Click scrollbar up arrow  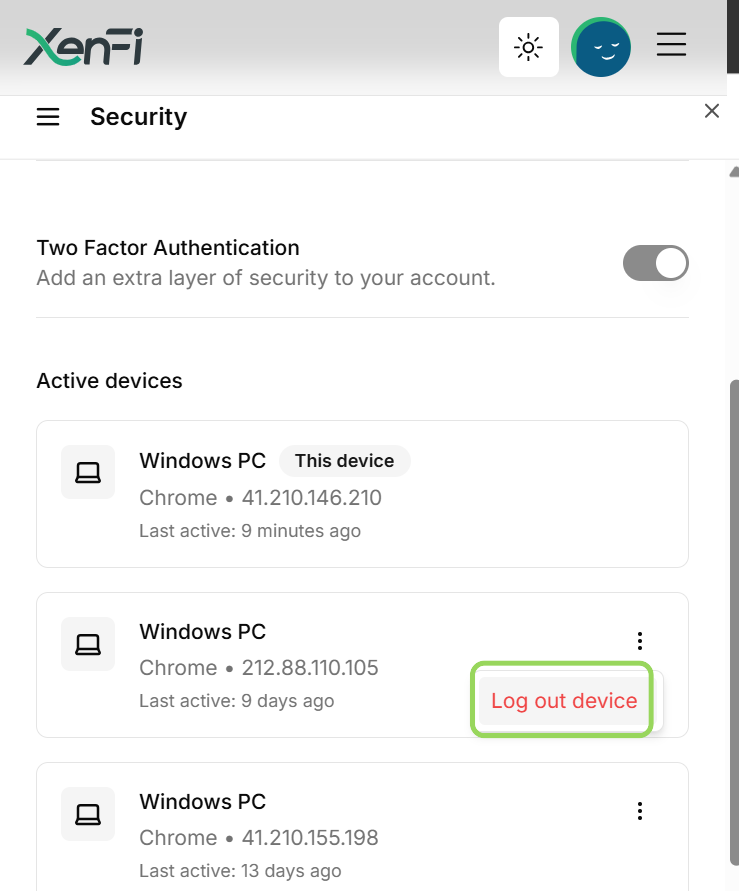[x=734, y=172]
